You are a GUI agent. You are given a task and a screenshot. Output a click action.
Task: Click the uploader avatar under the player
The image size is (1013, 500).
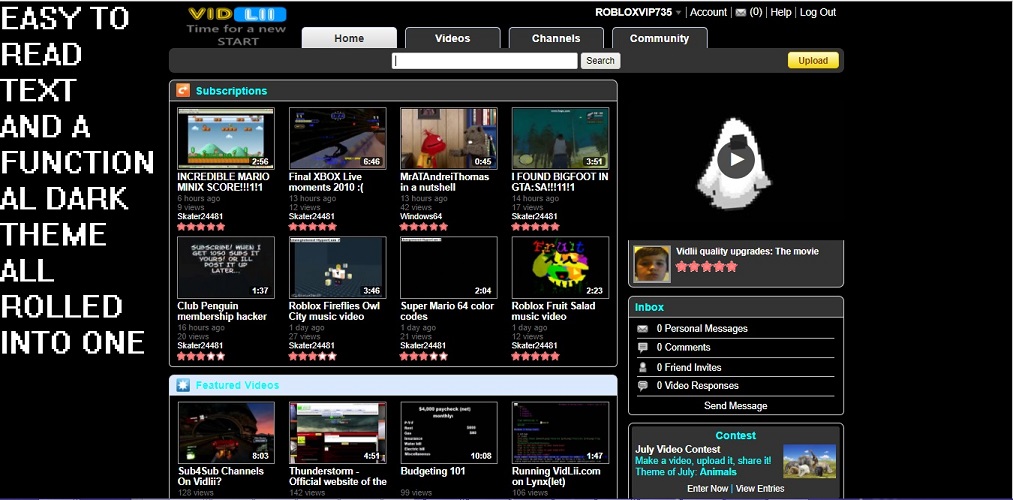tap(651, 264)
